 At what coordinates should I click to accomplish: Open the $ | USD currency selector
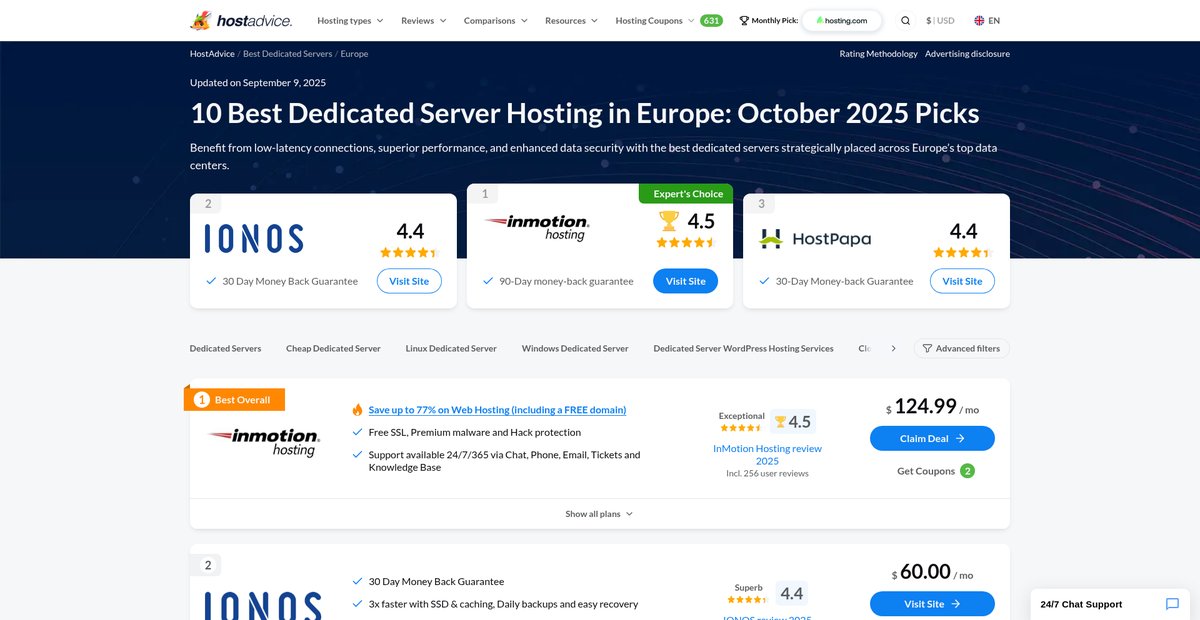point(940,20)
